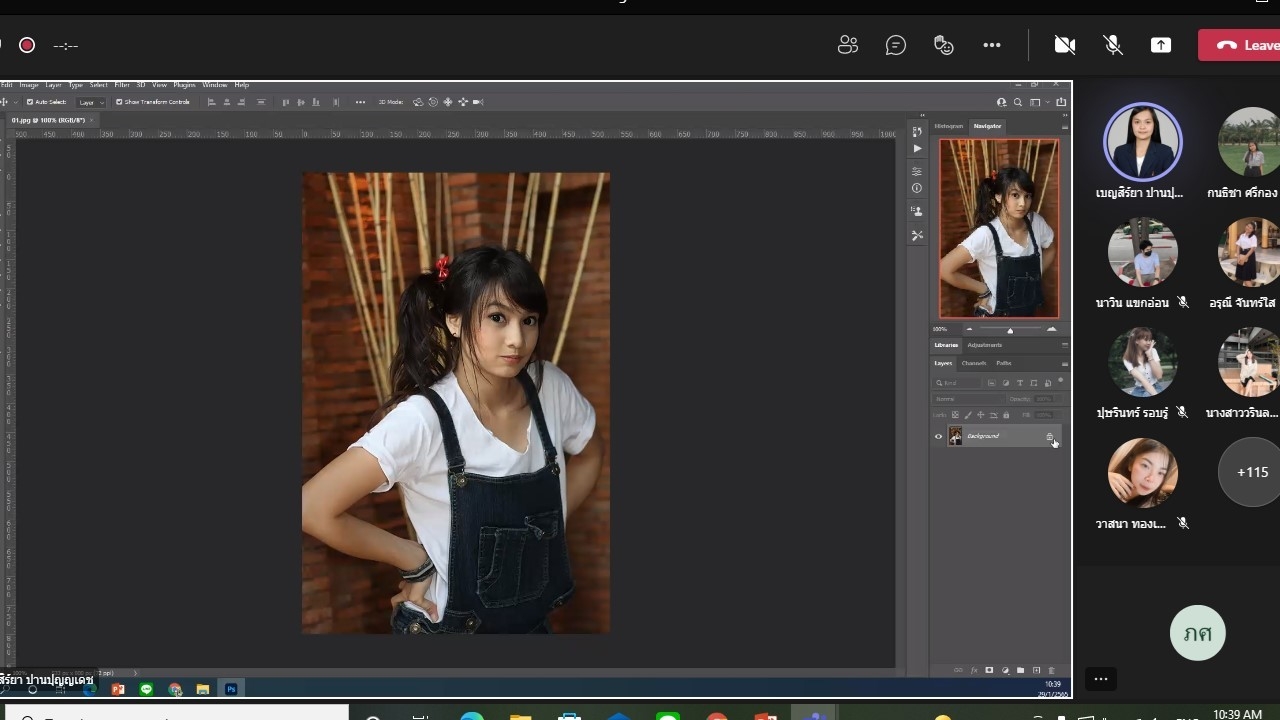Open Photoshop 3D menu
Image resolution: width=1280 pixels, height=720 pixels.
pos(141,85)
